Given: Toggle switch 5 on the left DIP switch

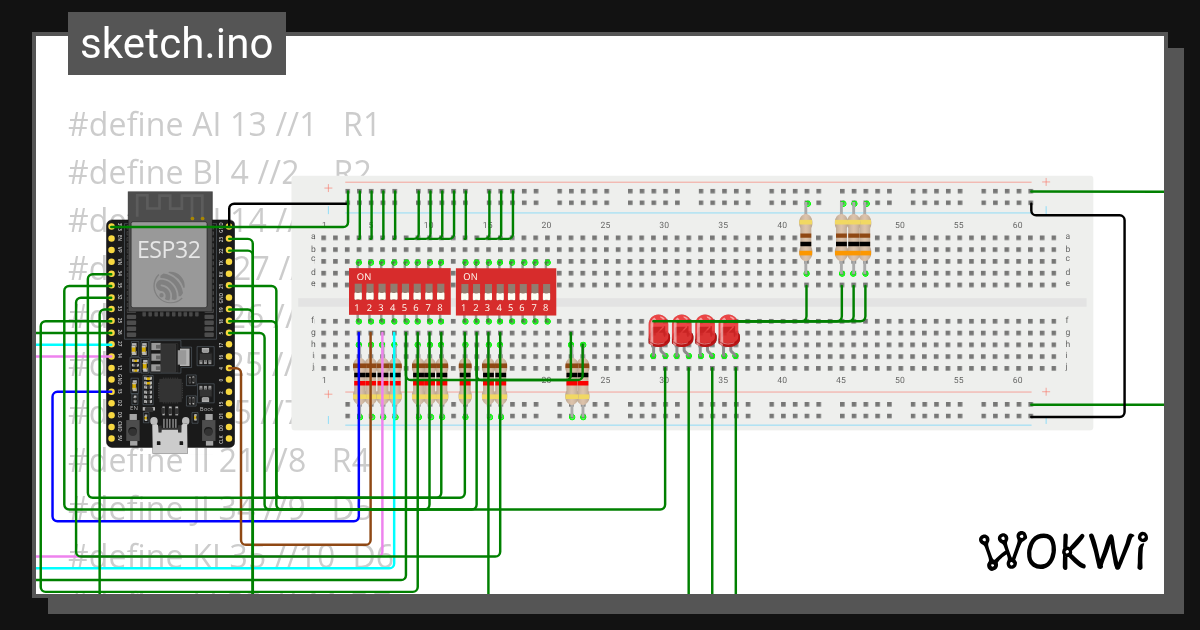Looking at the screenshot, I should pos(403,290).
